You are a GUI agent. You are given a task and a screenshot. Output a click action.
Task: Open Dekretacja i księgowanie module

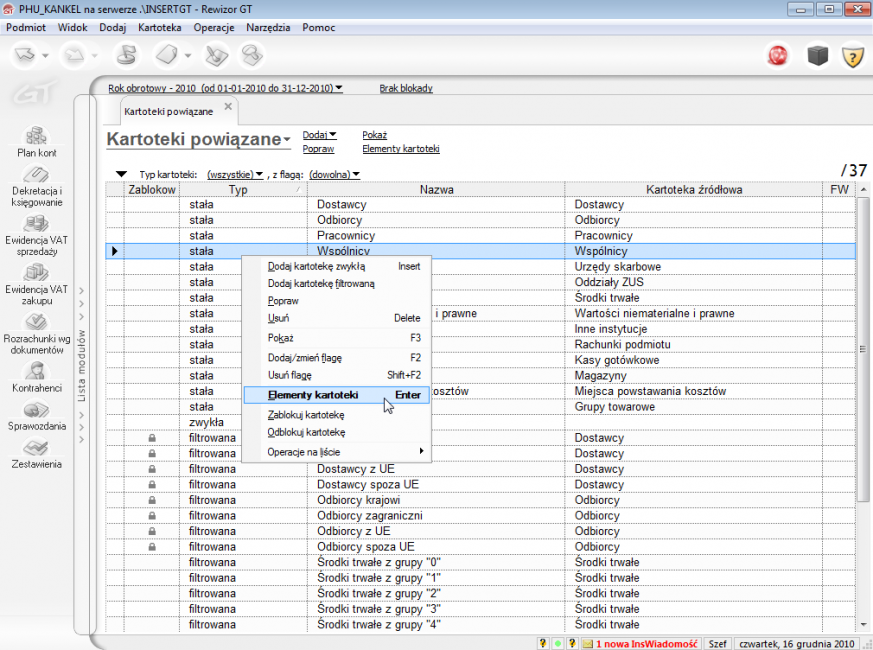coord(37,176)
